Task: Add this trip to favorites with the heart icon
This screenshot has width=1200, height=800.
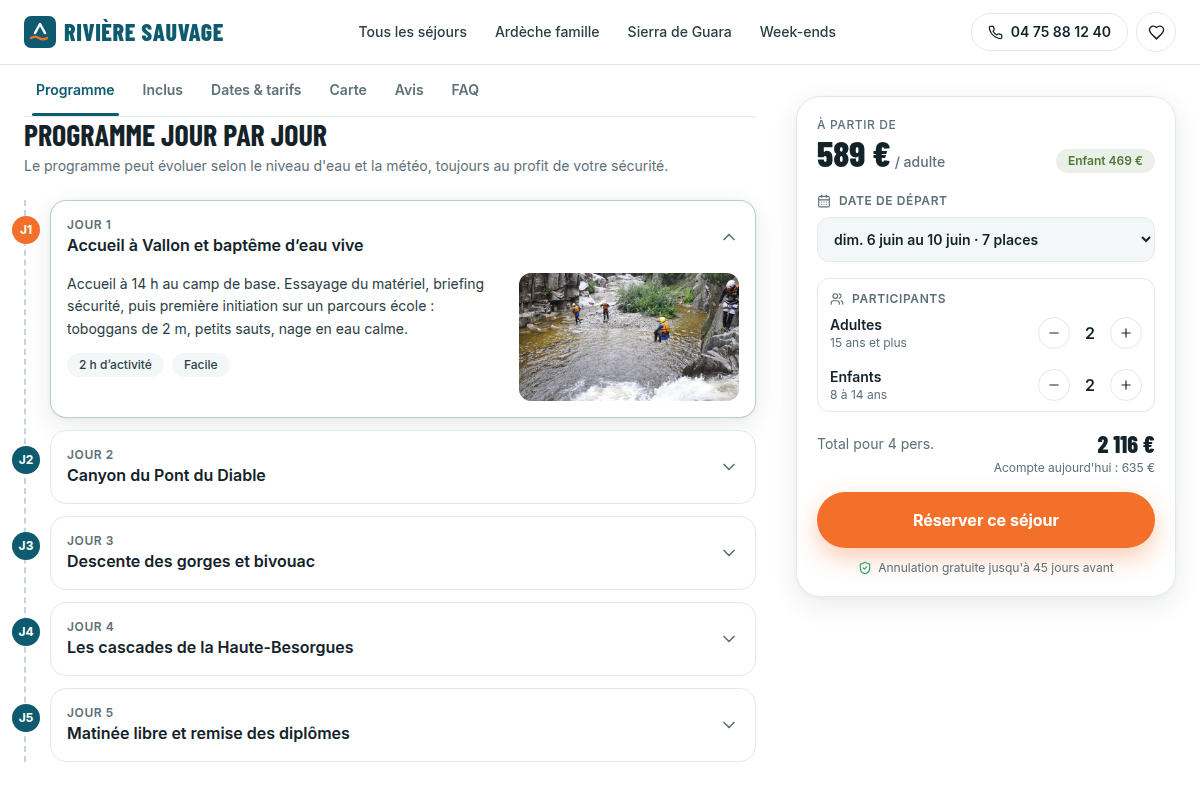Action: 1156,32
